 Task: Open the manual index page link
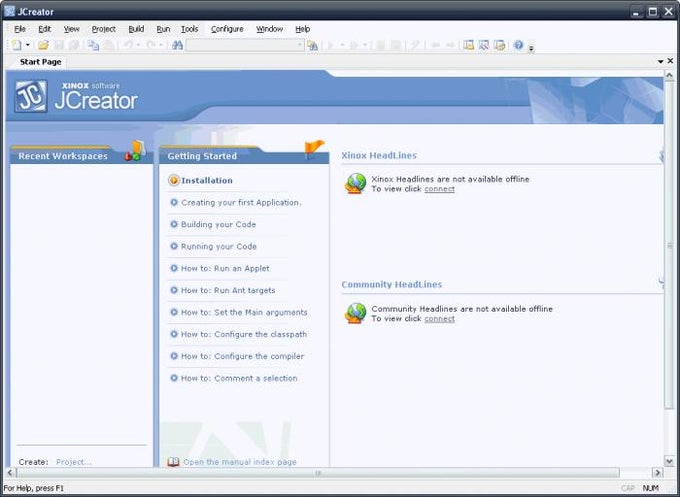click(240, 462)
